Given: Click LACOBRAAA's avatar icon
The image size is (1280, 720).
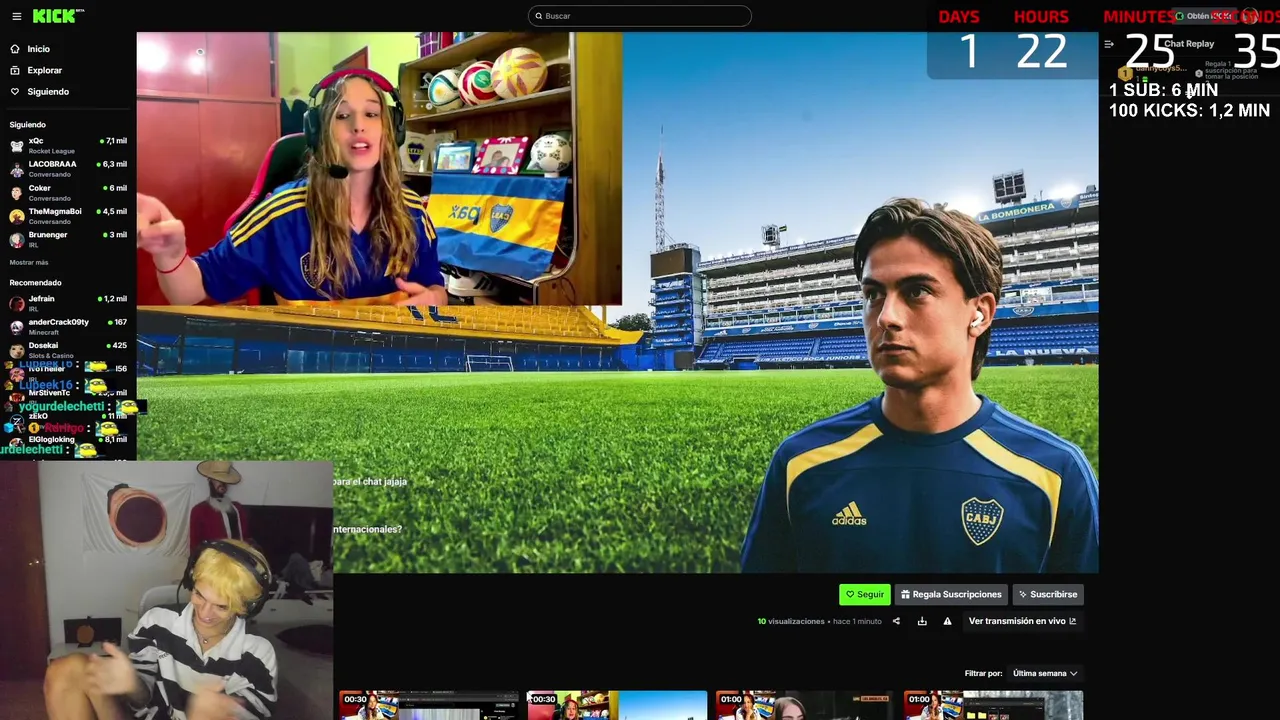Looking at the screenshot, I should coord(17,169).
